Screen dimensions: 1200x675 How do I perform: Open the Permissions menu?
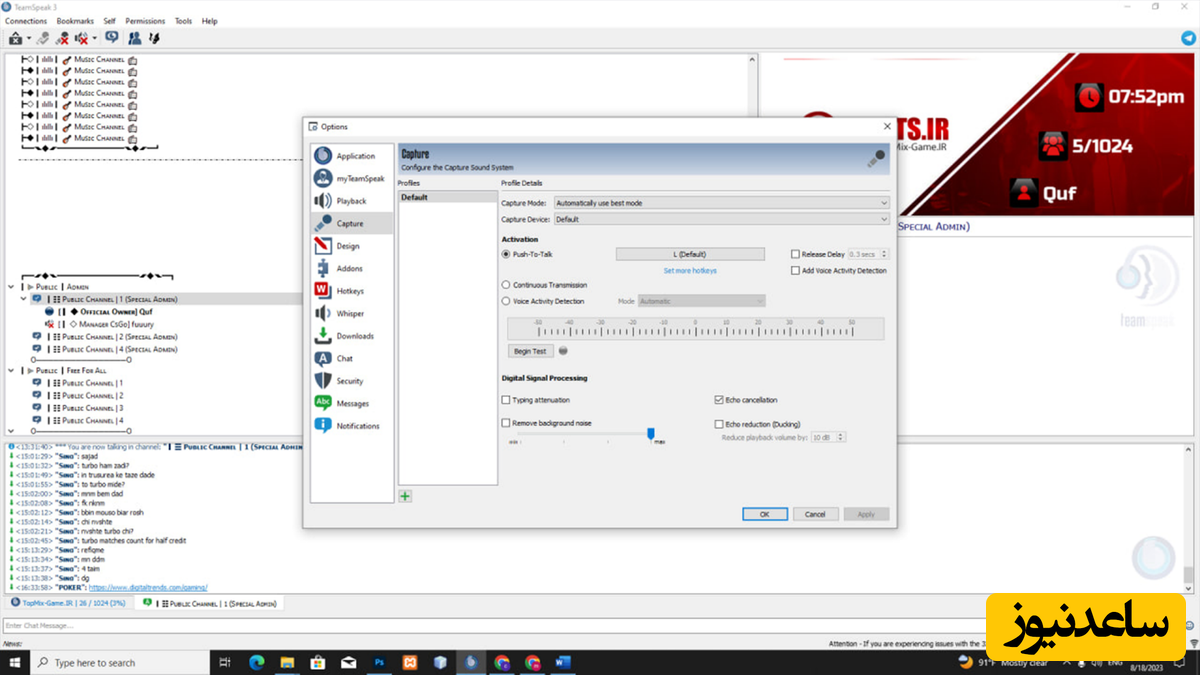[145, 21]
